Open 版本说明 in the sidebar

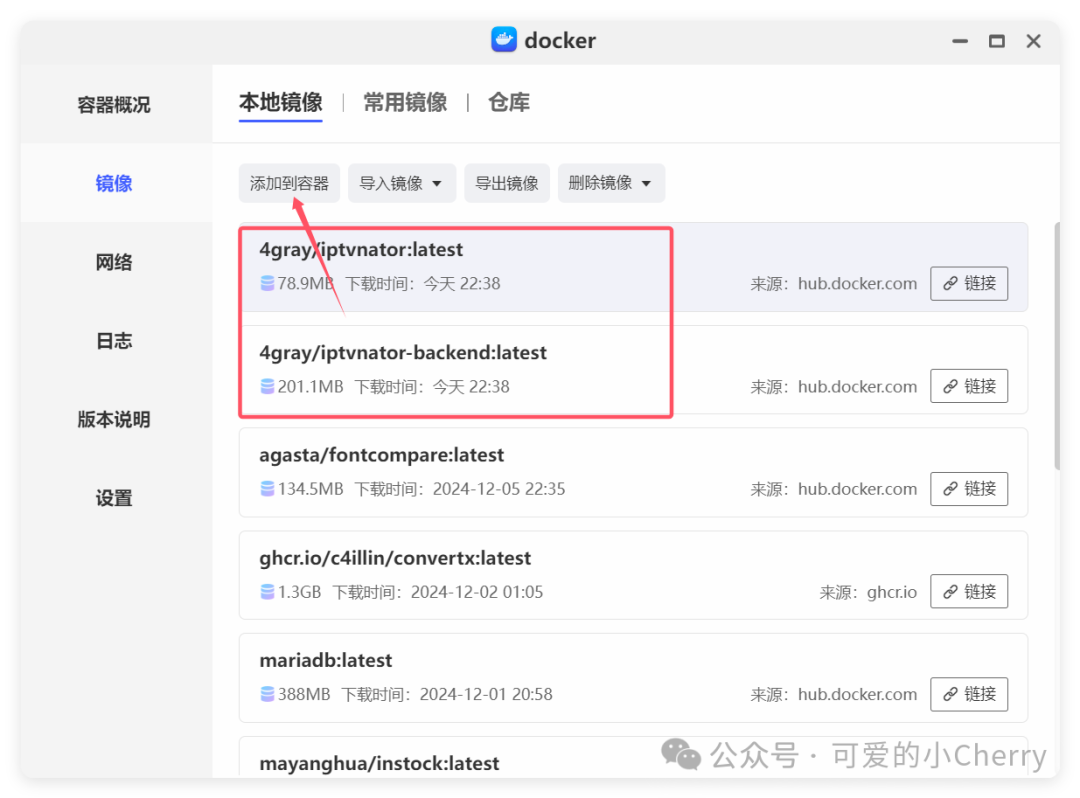click(x=114, y=419)
